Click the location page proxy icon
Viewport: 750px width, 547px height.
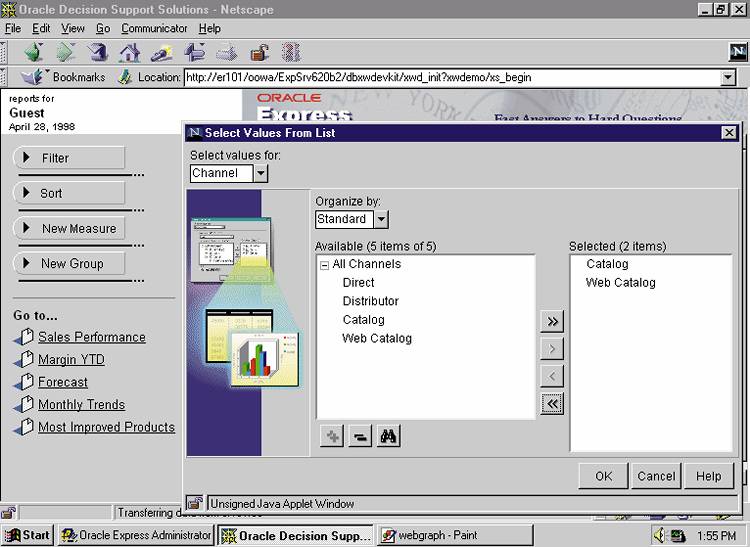point(125,77)
